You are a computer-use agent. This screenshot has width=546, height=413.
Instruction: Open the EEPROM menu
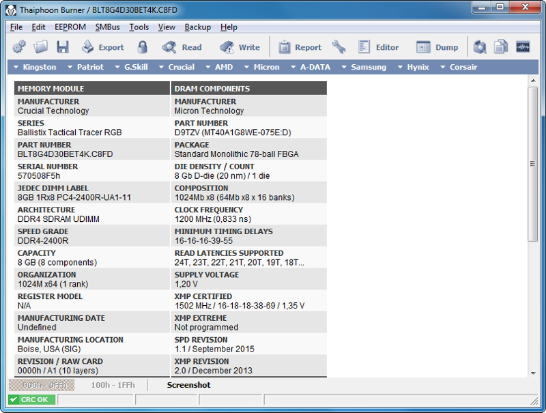coord(70,27)
